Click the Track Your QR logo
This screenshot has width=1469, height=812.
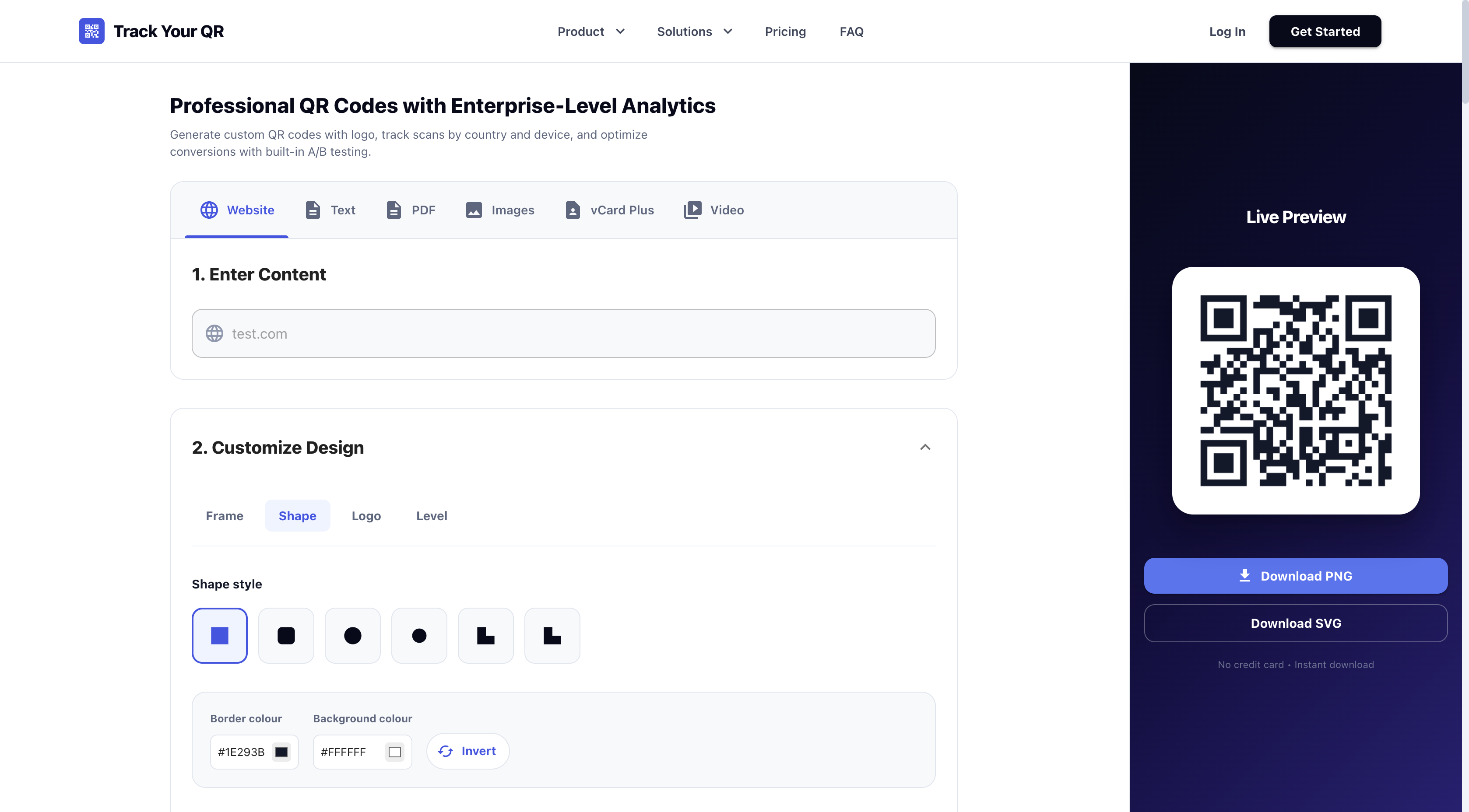click(x=151, y=31)
